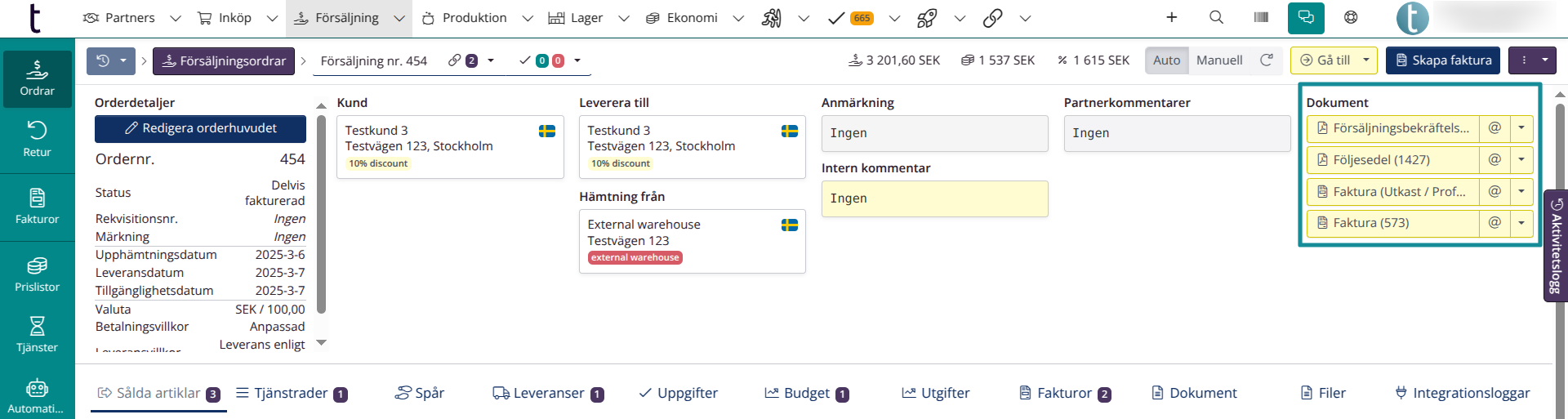Viewport: 1568px width, 419px height.
Task: Open tasks checkmark with 665 badge
Action: coord(850,18)
